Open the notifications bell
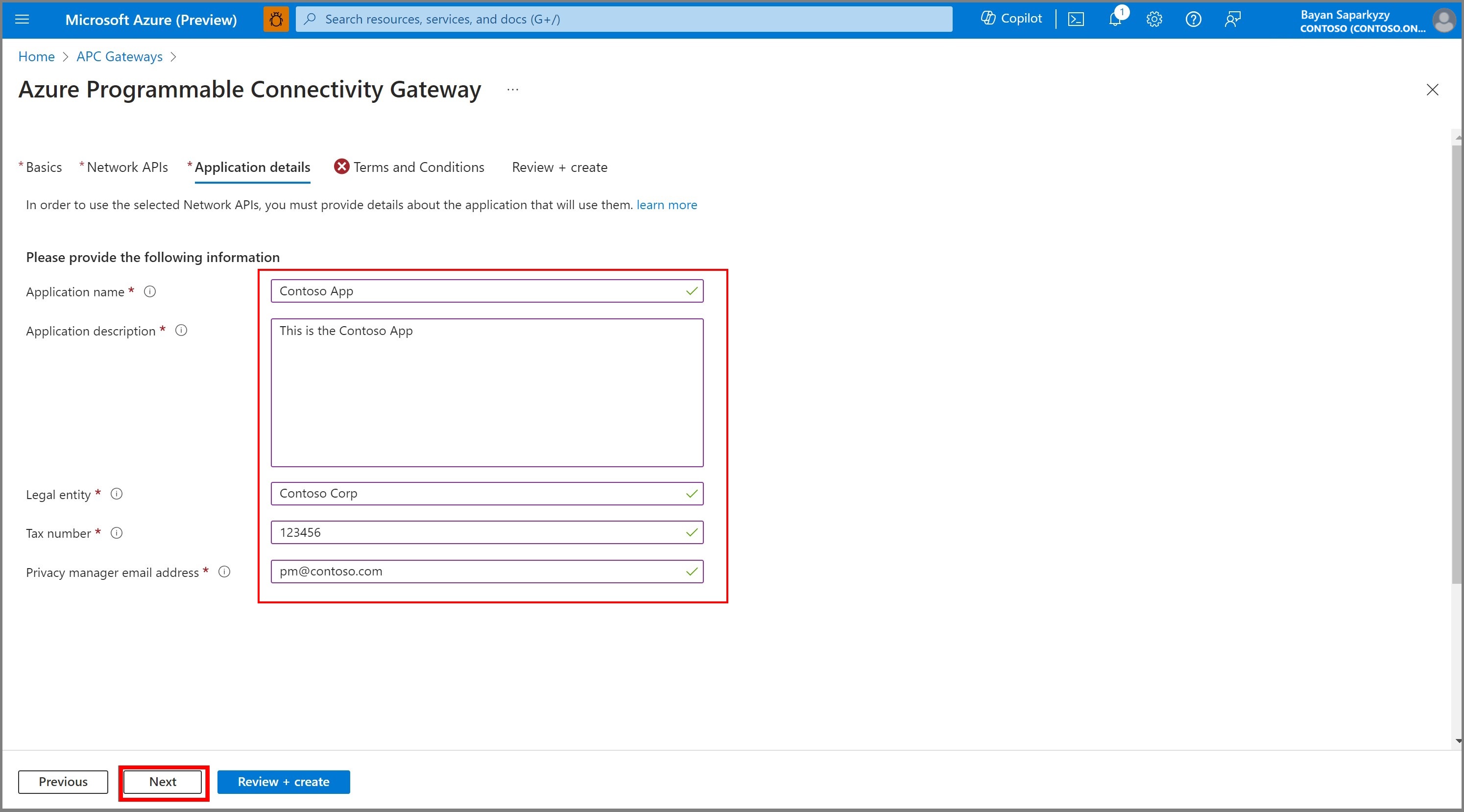The width and height of the screenshot is (1464, 812). tap(1116, 19)
